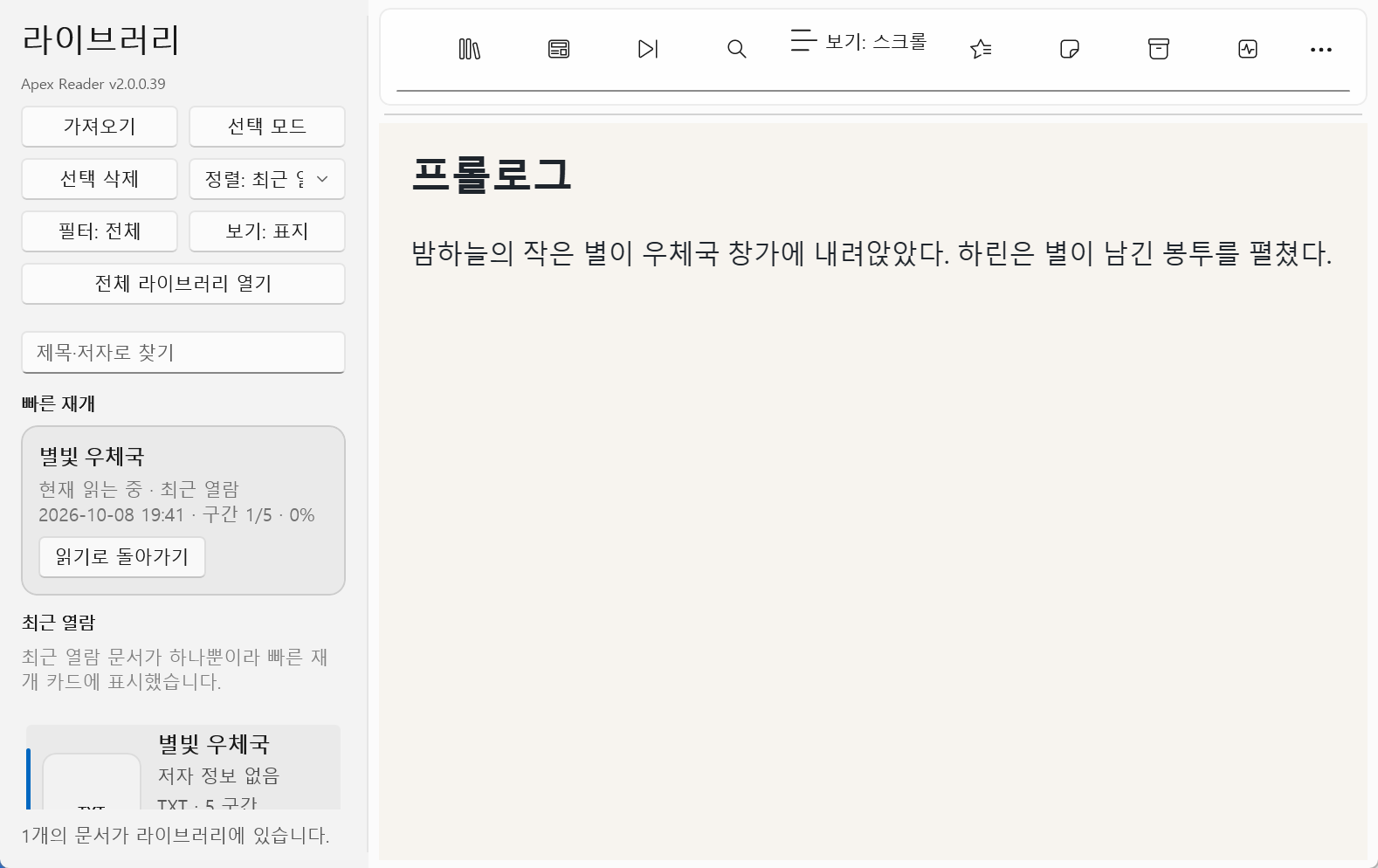Open the more options ellipsis menu
The image size is (1378, 868).
tap(1321, 50)
